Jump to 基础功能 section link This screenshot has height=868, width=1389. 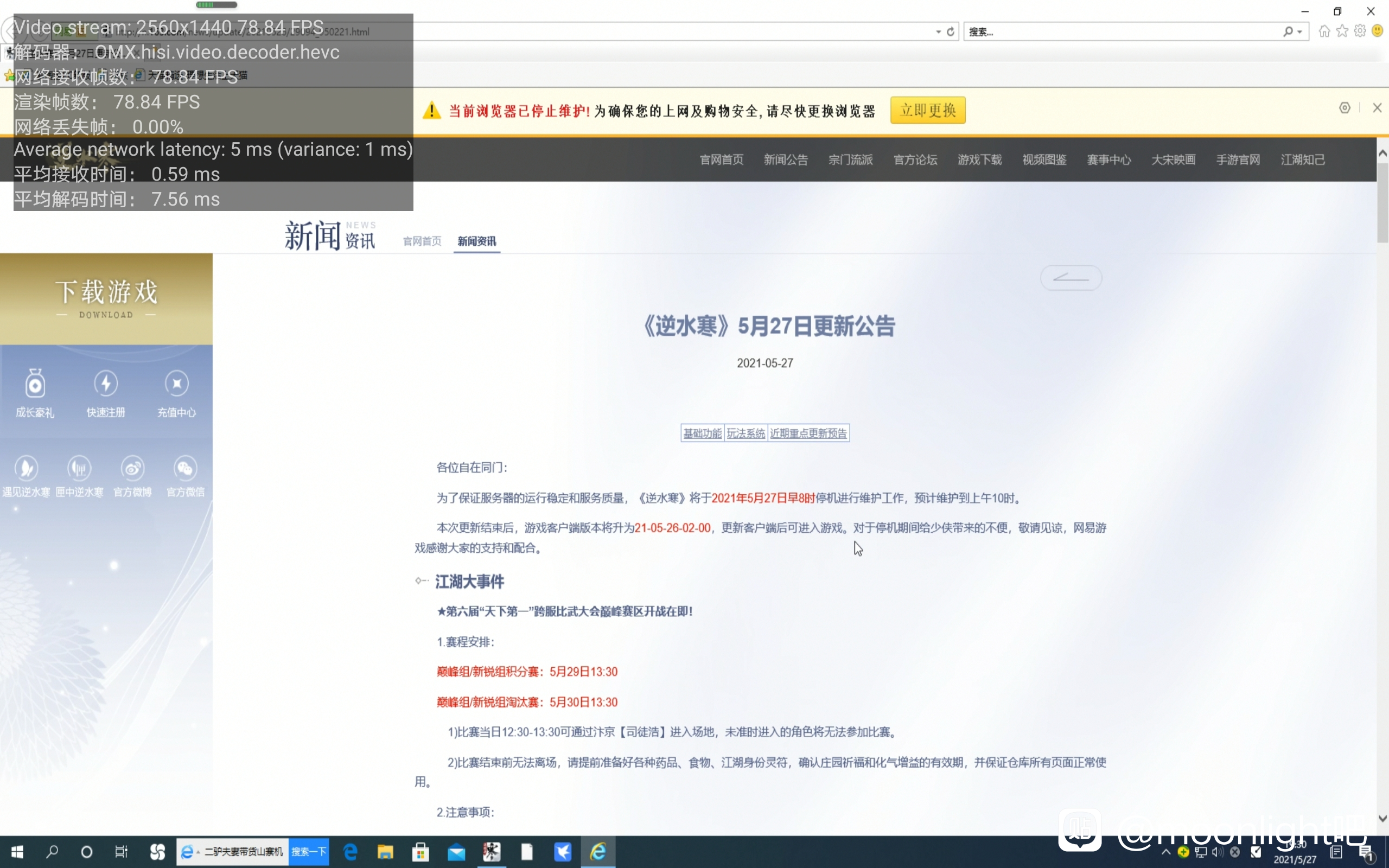click(x=703, y=433)
